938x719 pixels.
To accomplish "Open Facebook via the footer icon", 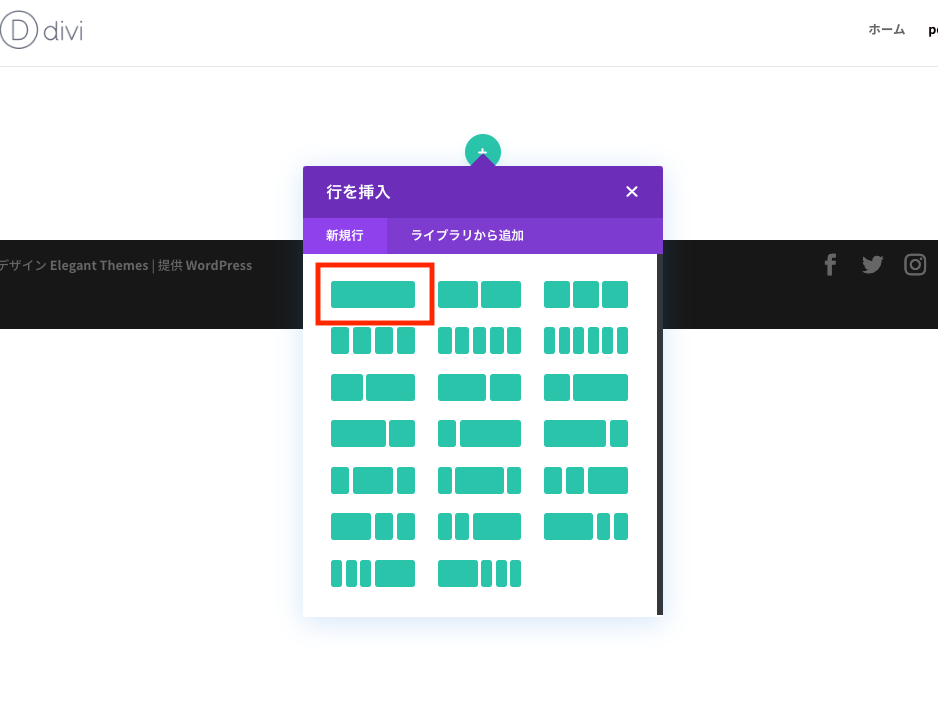I will (x=830, y=264).
